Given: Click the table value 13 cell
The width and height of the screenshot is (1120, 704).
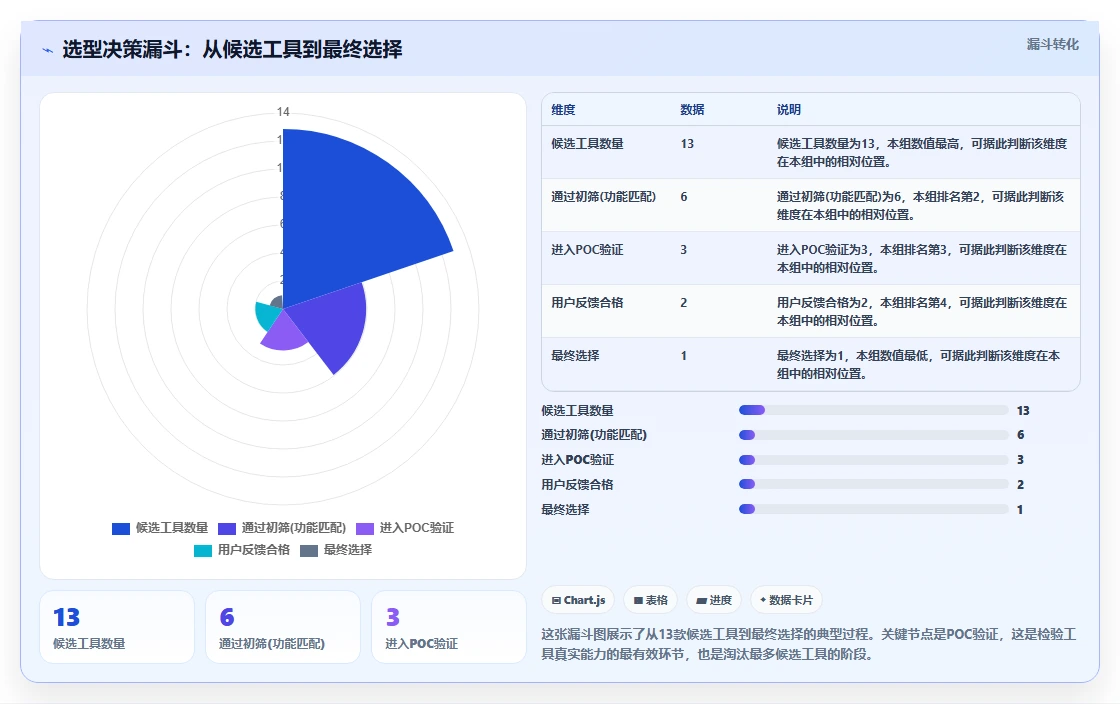Looking at the screenshot, I should pos(687,144).
